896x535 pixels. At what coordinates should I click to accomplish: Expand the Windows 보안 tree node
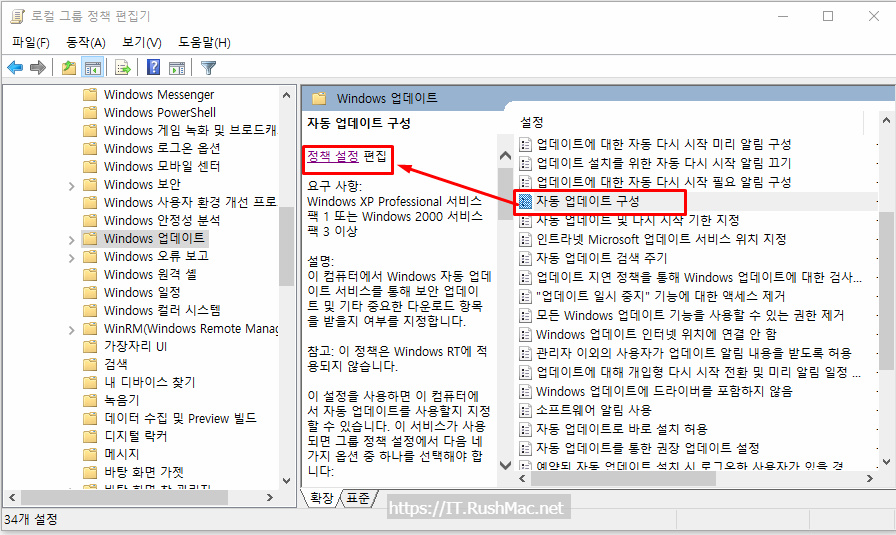(71, 186)
